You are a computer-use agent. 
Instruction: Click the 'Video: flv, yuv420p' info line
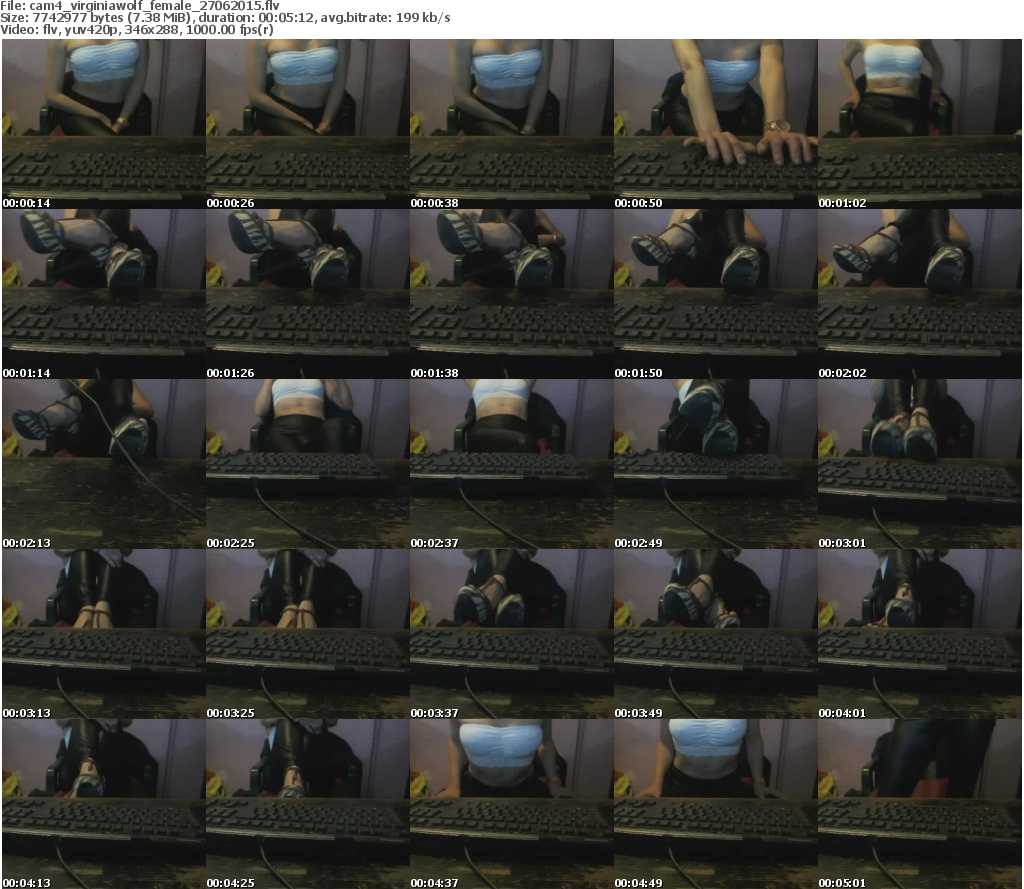137,30
